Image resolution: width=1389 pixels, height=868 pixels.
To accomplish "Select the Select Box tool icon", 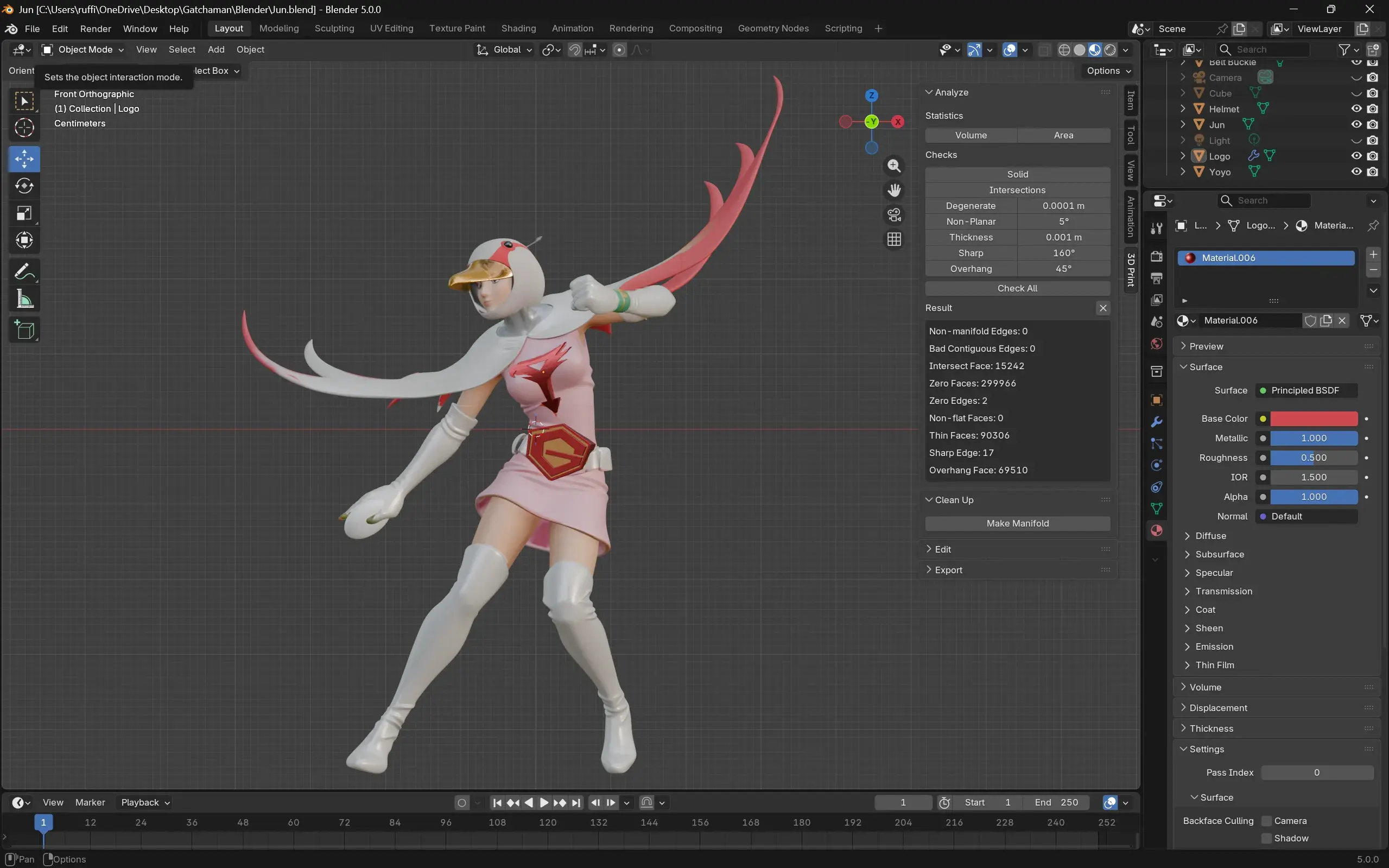I will tap(24, 100).
